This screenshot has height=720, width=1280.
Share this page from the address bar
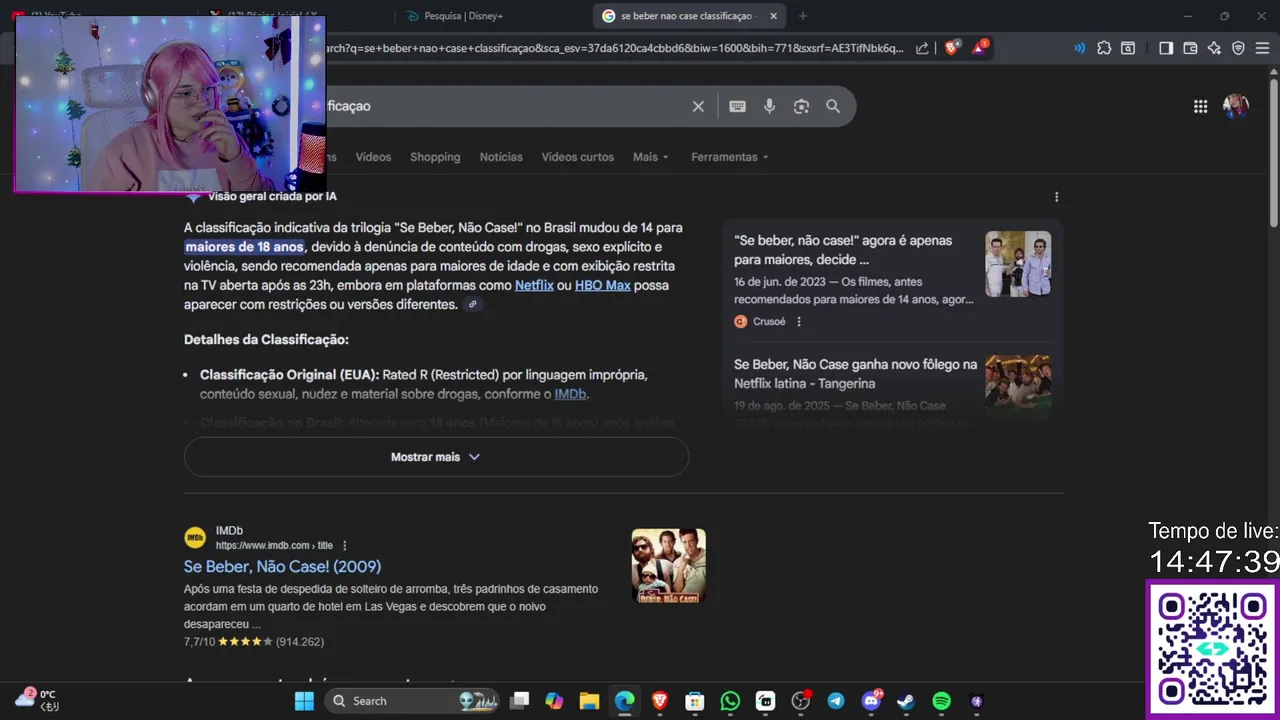pyautogui.click(x=922, y=48)
